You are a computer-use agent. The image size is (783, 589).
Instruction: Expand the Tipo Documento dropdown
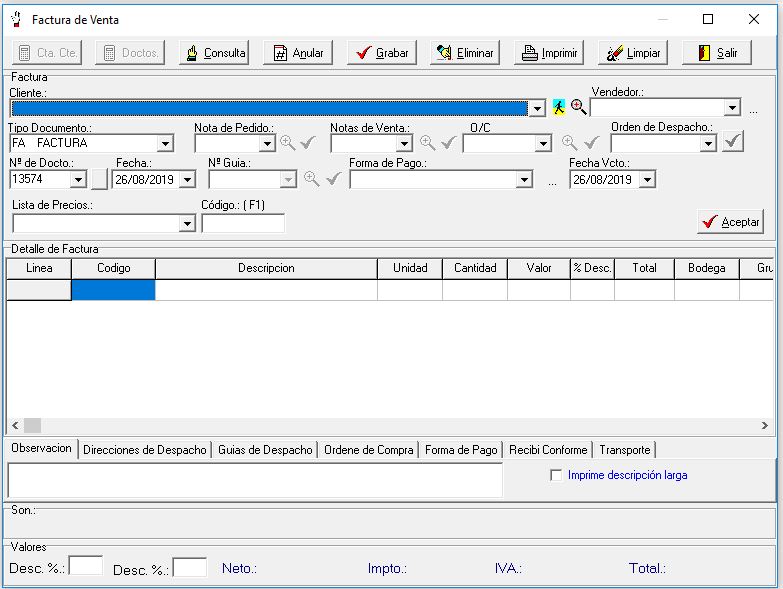pos(165,144)
